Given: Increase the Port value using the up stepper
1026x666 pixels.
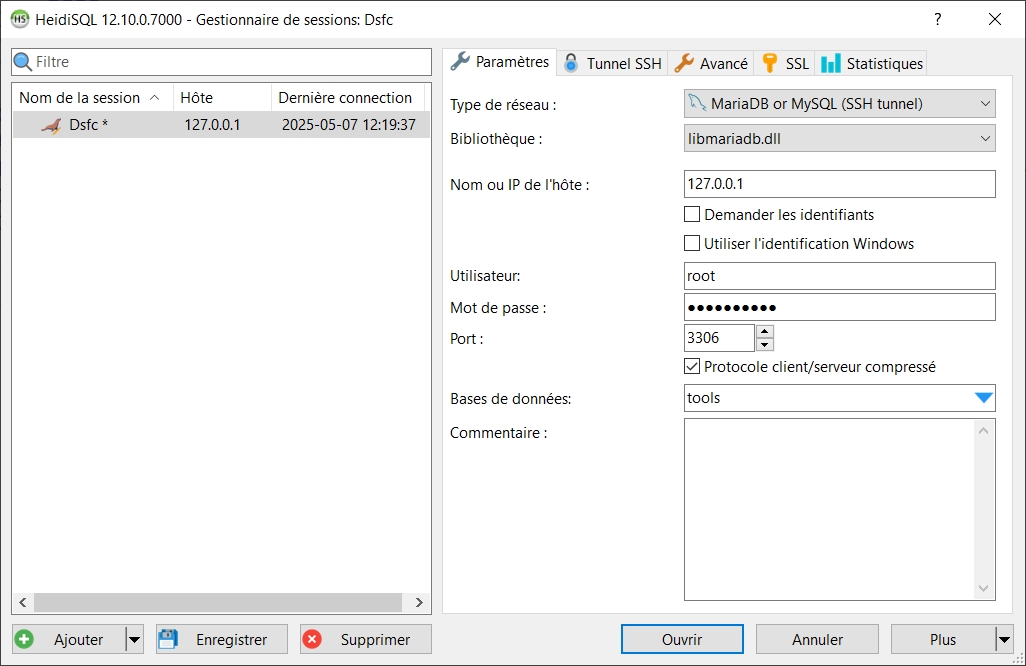Looking at the screenshot, I should [x=764, y=331].
